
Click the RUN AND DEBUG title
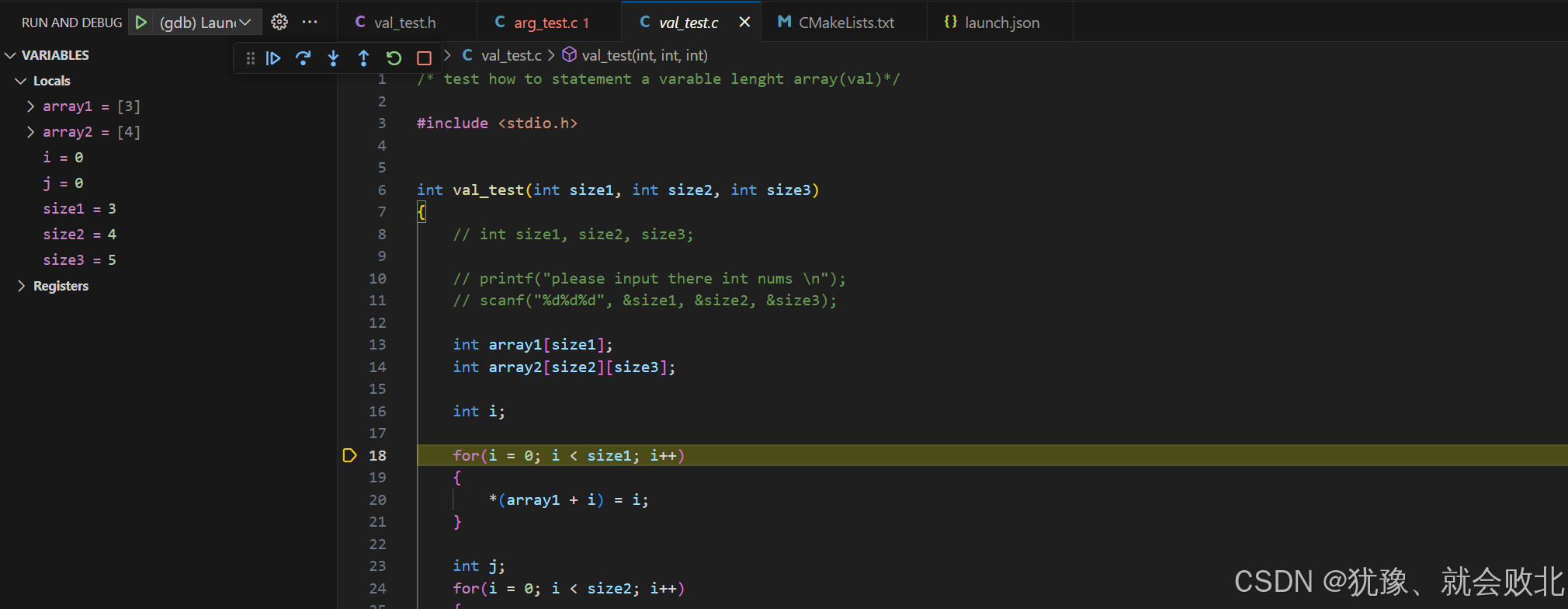pos(71,23)
